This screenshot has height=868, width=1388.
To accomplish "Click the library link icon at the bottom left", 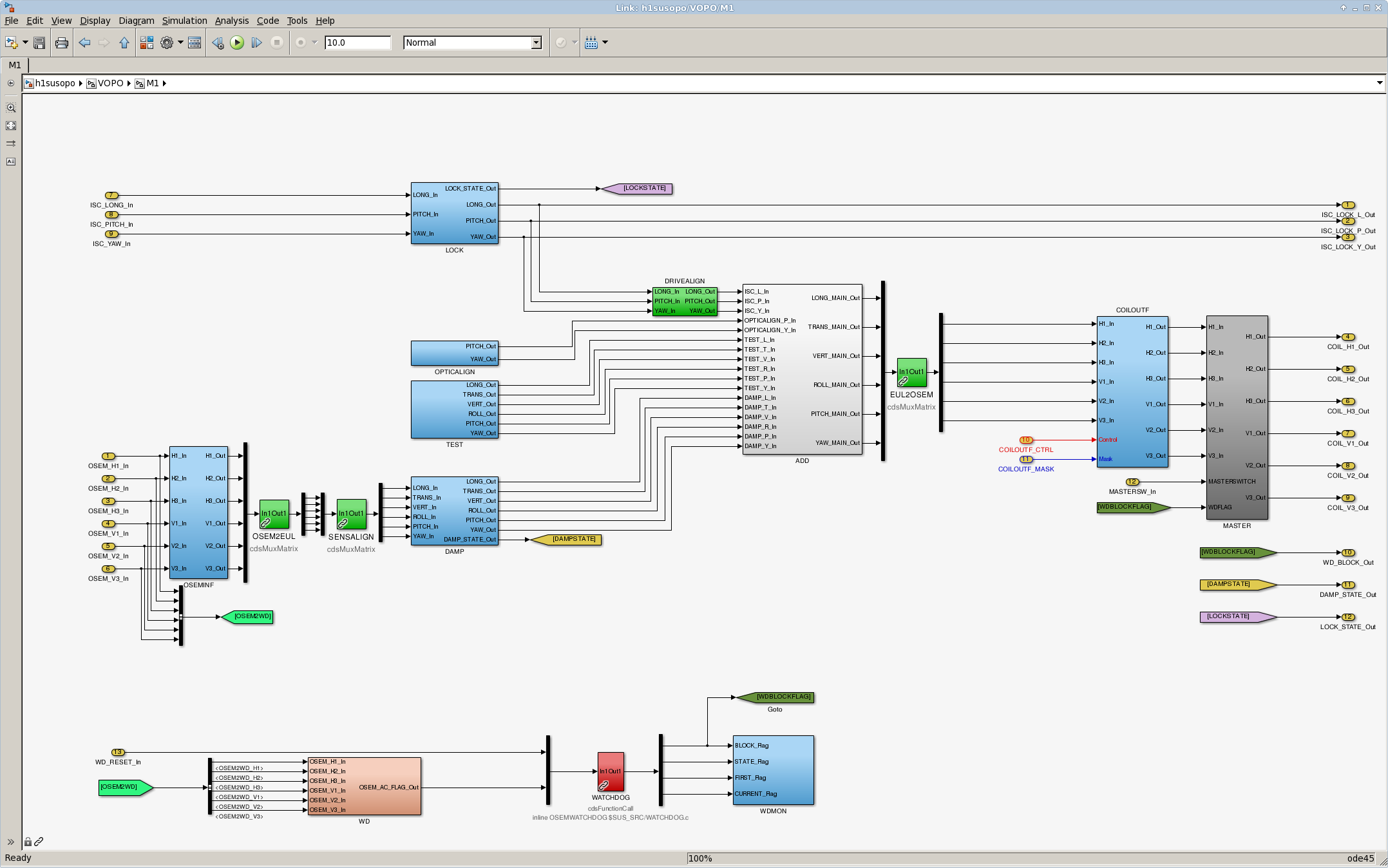I will pyautogui.click(x=39, y=842).
